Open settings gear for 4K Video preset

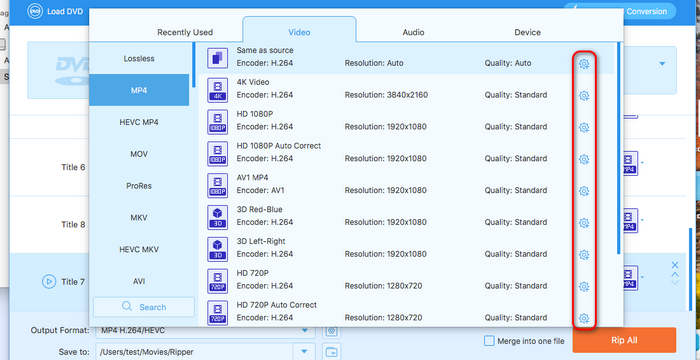(x=584, y=96)
